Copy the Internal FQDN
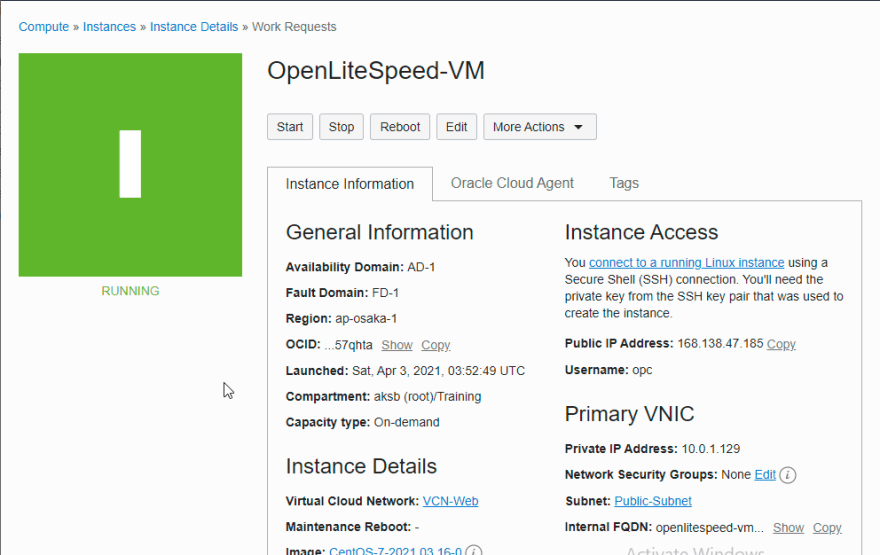Screen dimensions: 880x555 827,528
